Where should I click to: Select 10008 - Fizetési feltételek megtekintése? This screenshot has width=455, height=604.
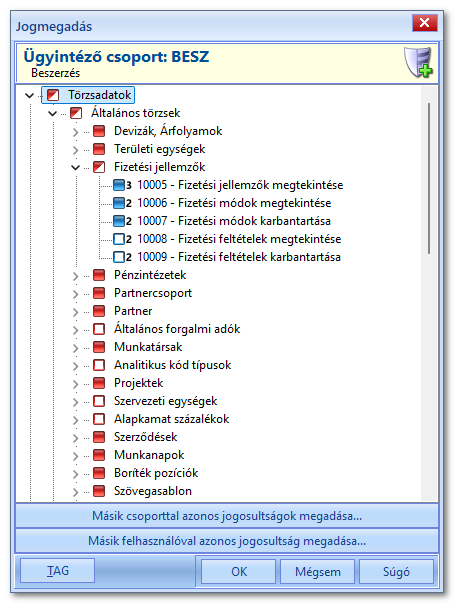tap(239, 239)
